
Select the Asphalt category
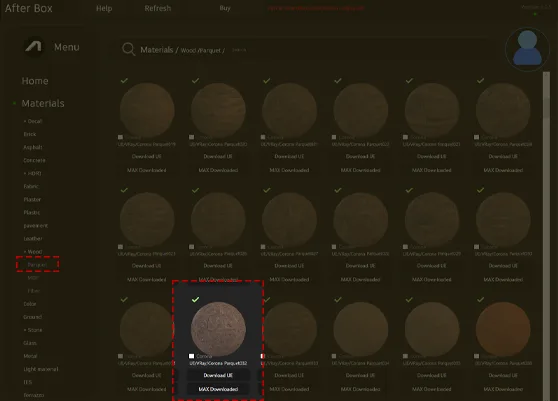click(x=33, y=147)
